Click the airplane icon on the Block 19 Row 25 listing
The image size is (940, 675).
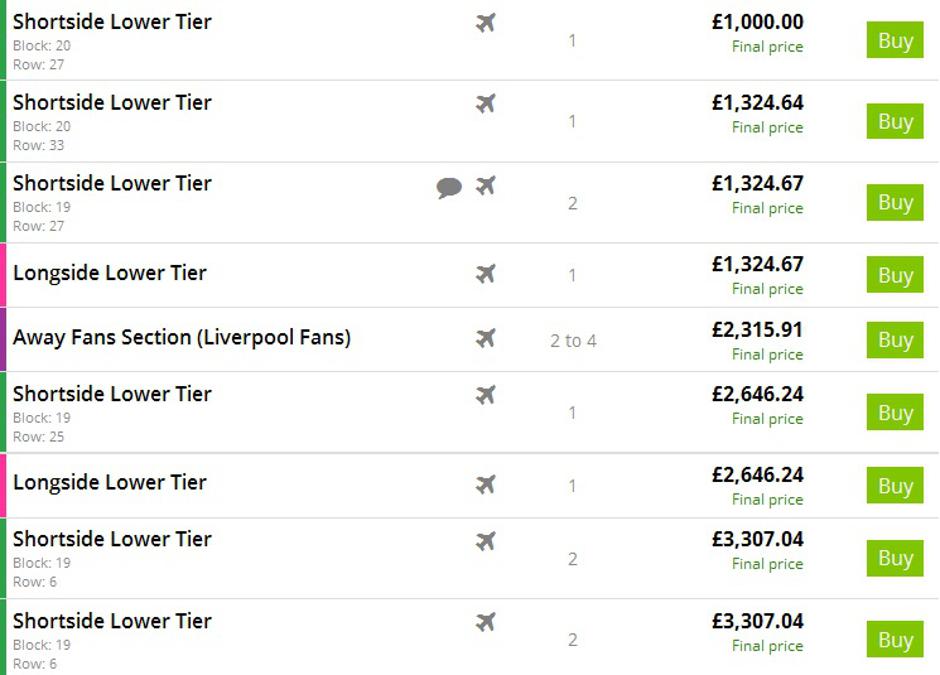coord(486,395)
